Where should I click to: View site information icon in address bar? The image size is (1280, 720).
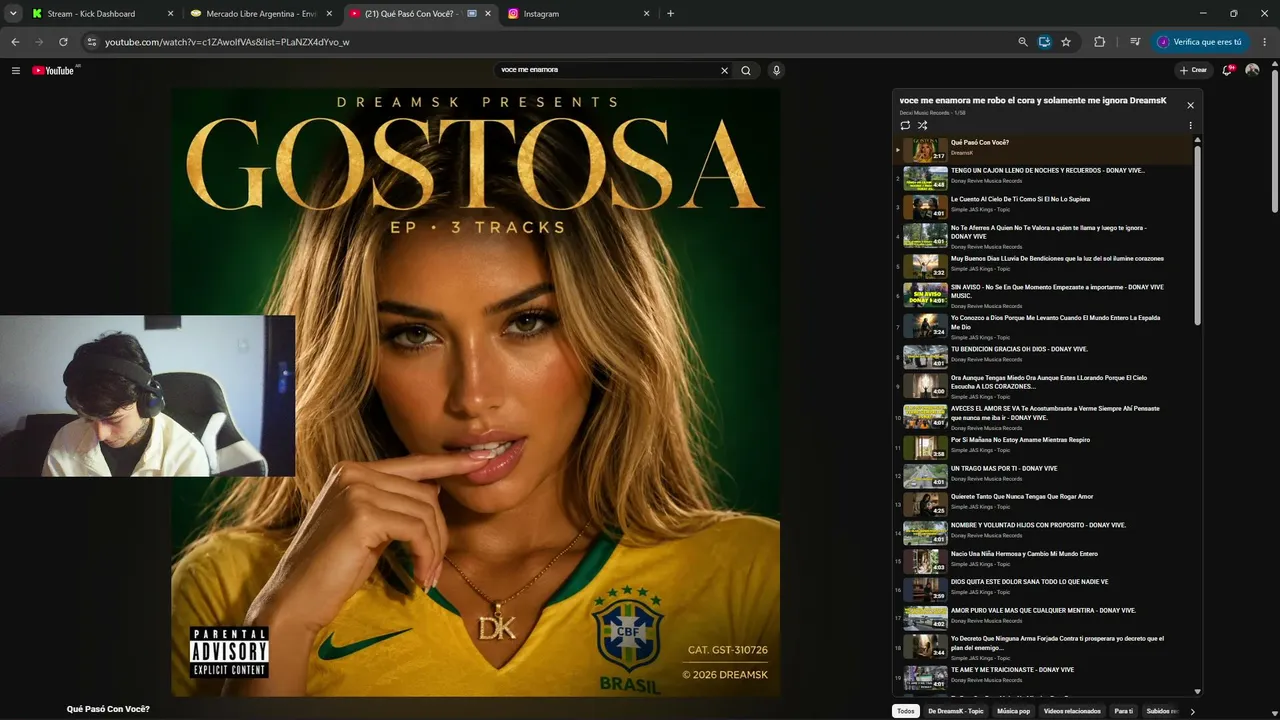click(x=91, y=42)
